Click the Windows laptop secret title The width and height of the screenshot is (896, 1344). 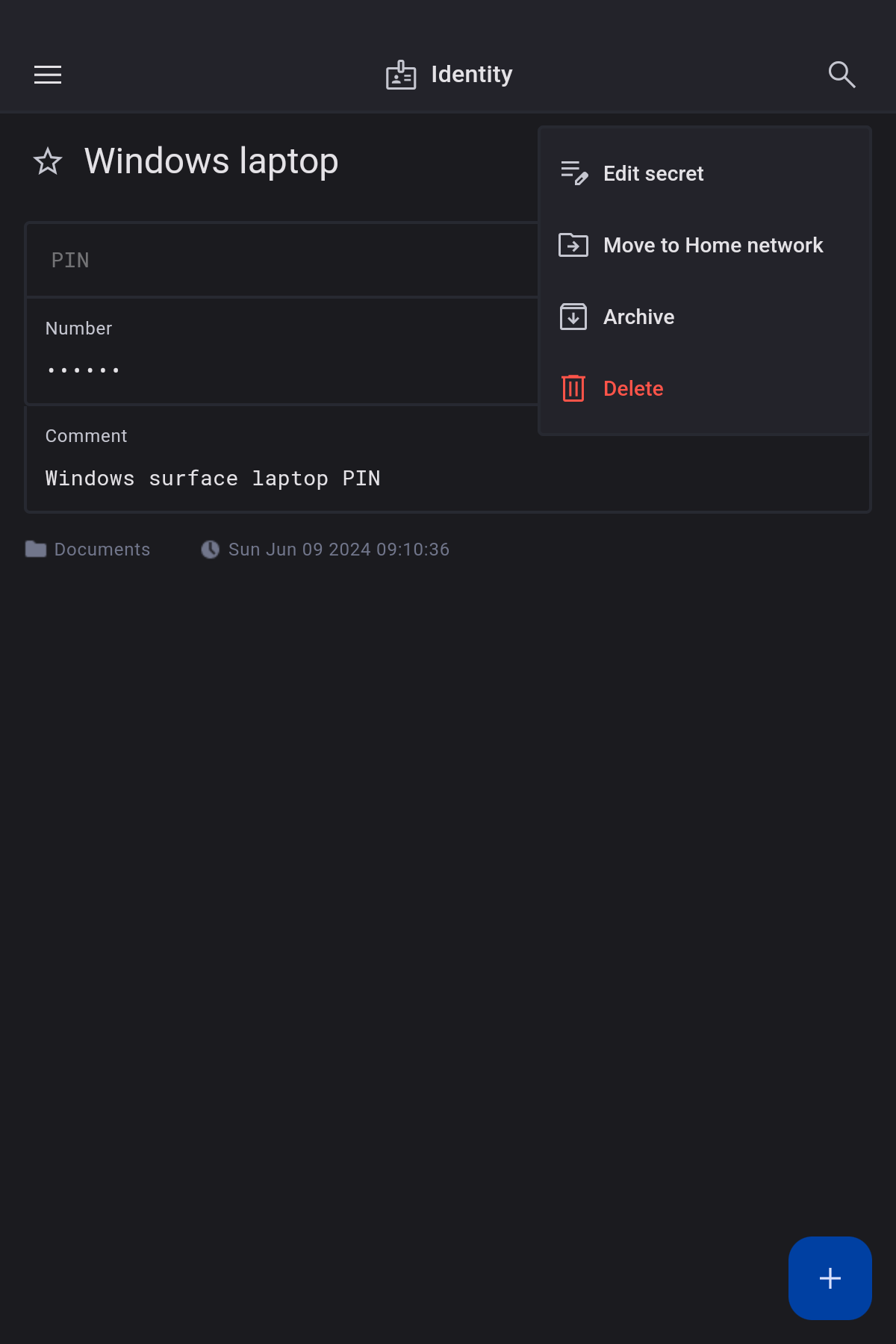(211, 161)
